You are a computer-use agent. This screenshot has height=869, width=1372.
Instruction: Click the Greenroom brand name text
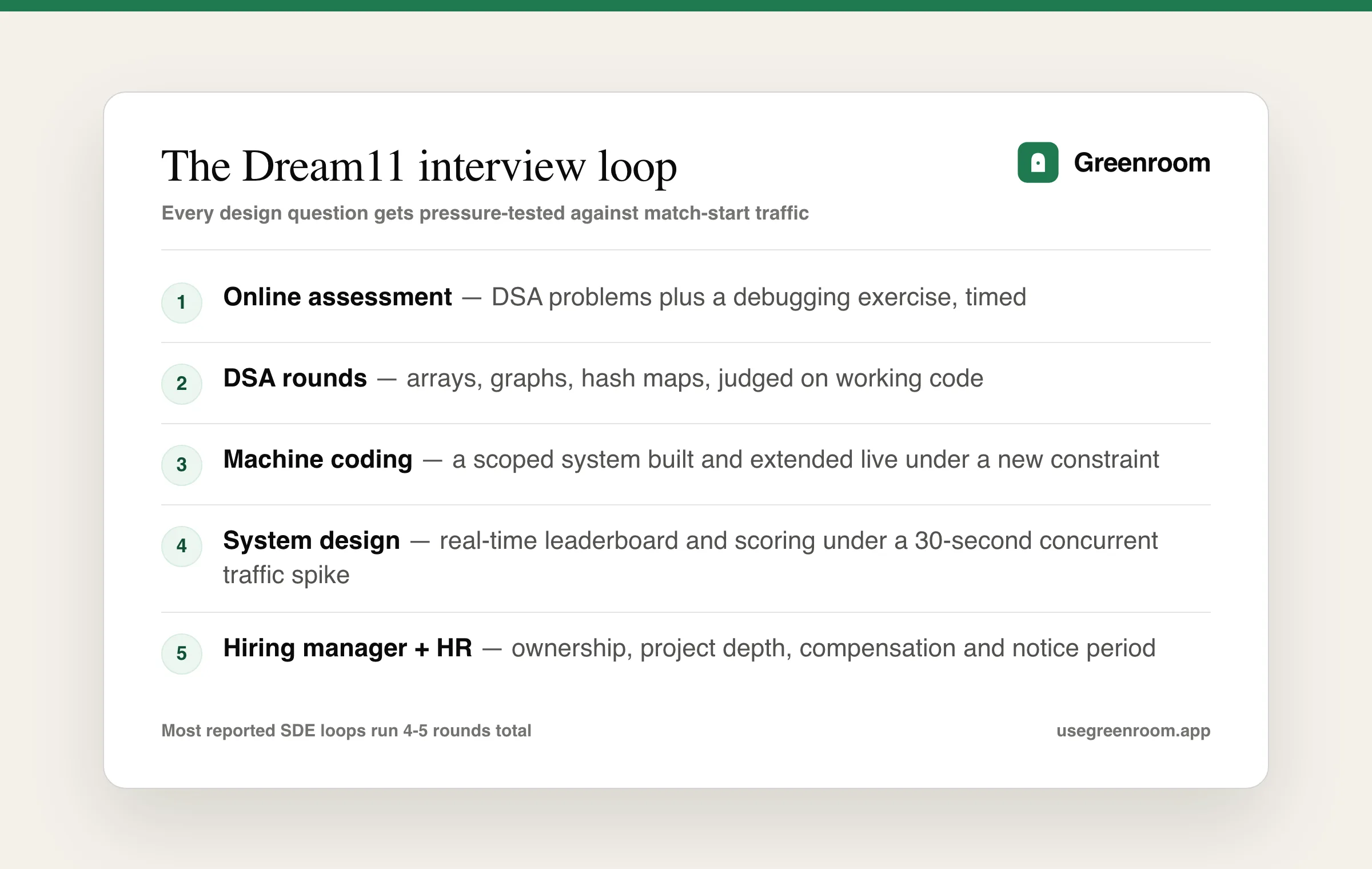1142,163
